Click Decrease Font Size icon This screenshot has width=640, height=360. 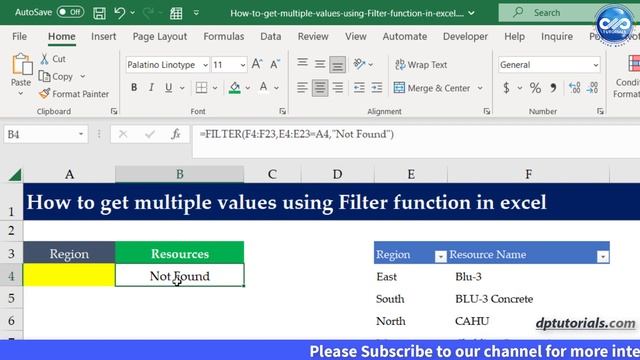pyautogui.click(x=275, y=64)
